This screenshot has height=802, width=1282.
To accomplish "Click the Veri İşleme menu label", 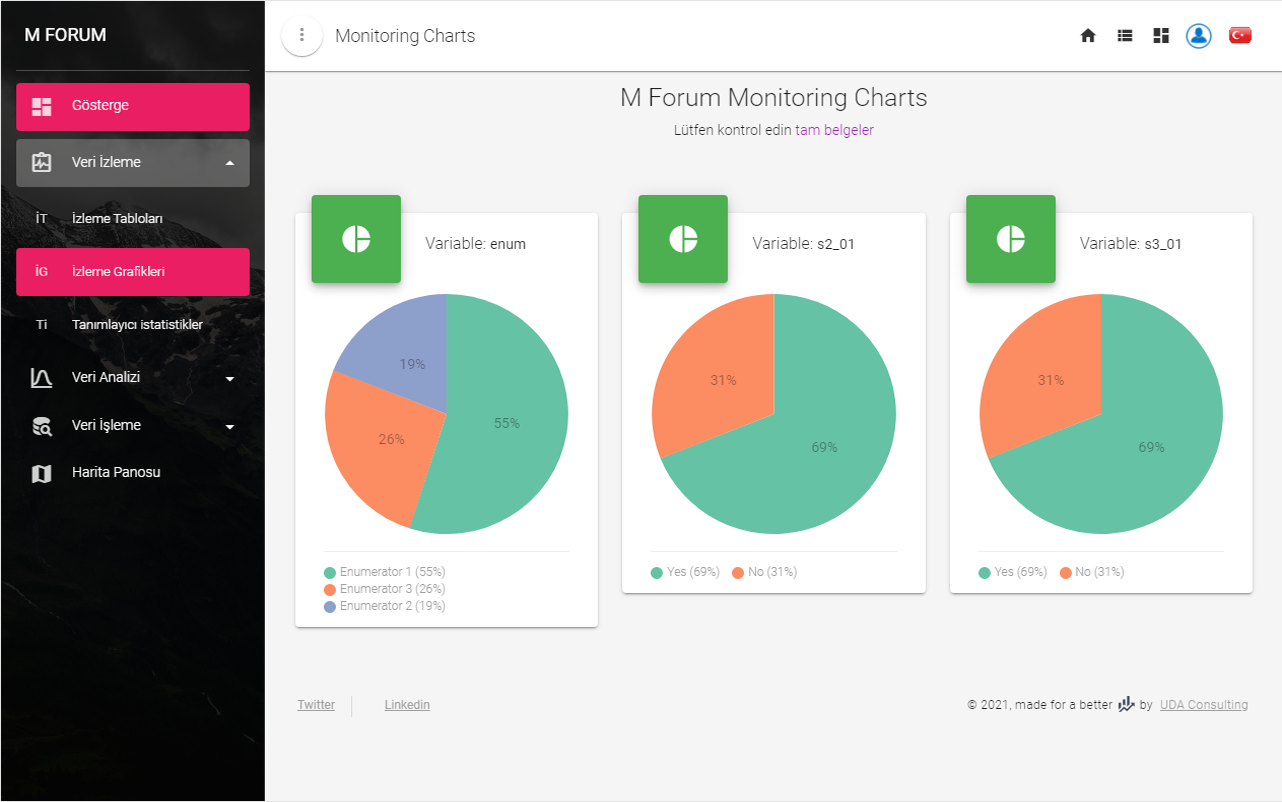I will (x=106, y=426).
